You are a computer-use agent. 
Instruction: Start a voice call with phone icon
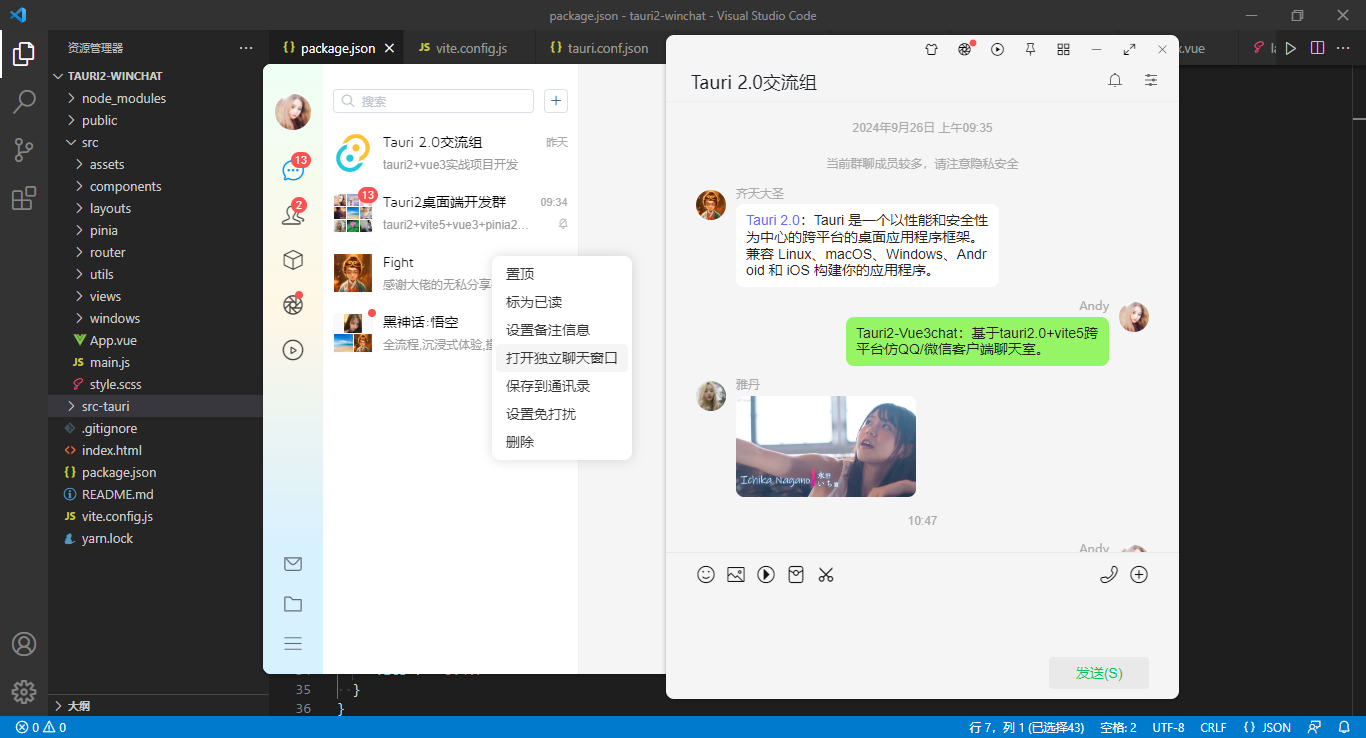[1108, 575]
